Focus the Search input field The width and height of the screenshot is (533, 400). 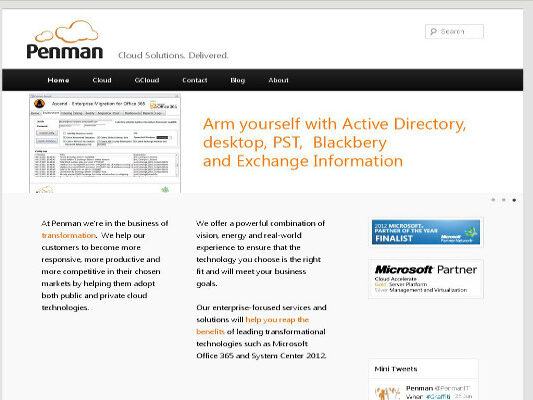(x=454, y=32)
